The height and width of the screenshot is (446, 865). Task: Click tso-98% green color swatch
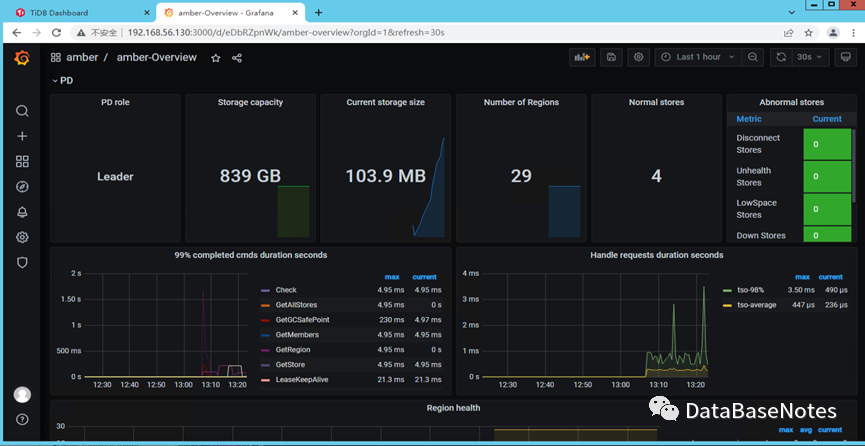pos(728,290)
